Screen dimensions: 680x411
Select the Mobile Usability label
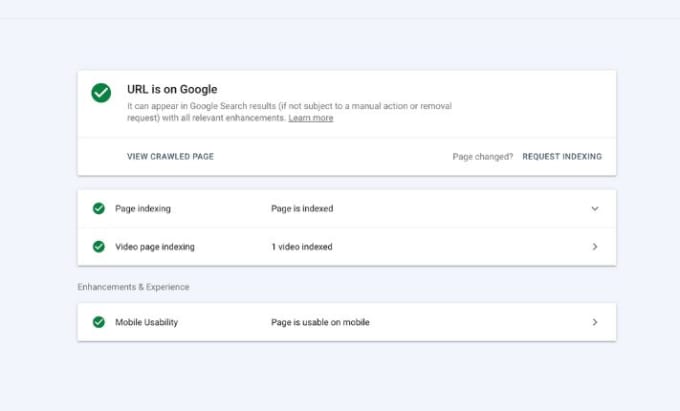[147, 322]
